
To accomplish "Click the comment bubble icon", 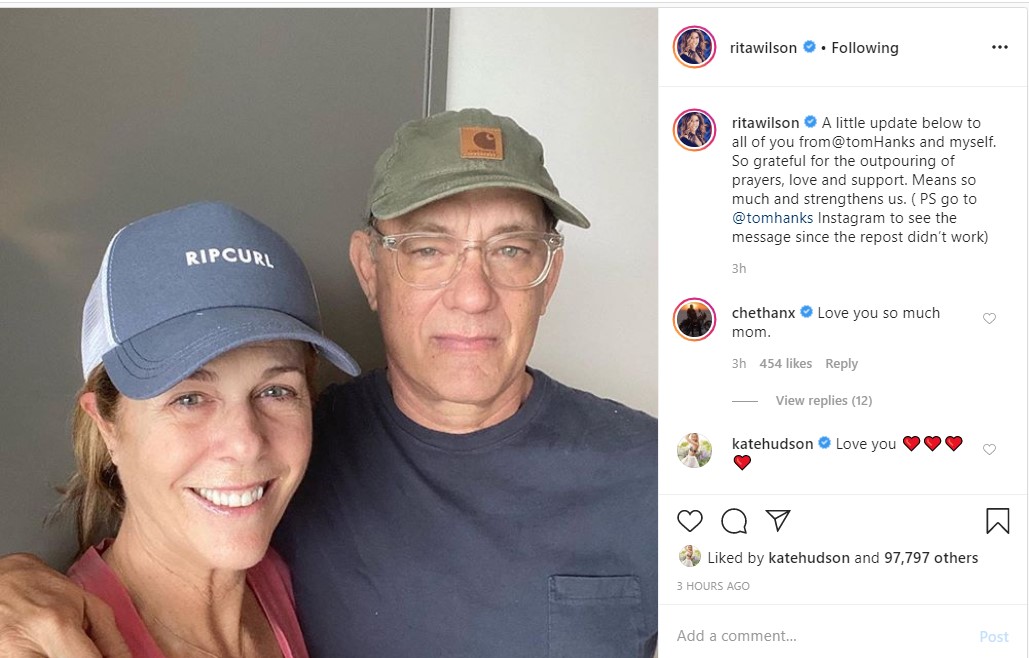I will 734,521.
